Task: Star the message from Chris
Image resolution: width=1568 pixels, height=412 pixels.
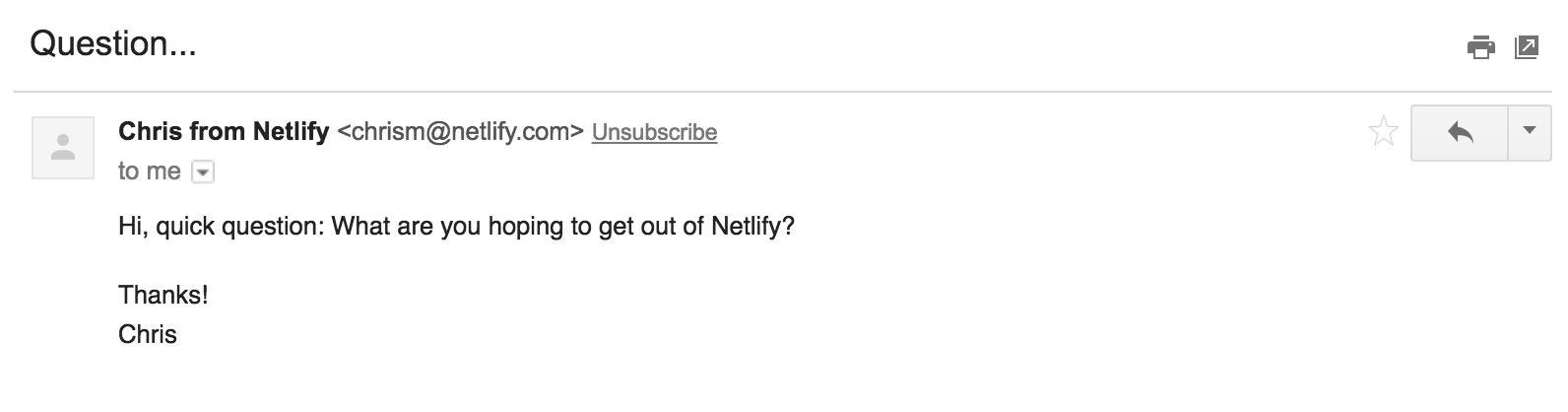Action: [x=1384, y=131]
